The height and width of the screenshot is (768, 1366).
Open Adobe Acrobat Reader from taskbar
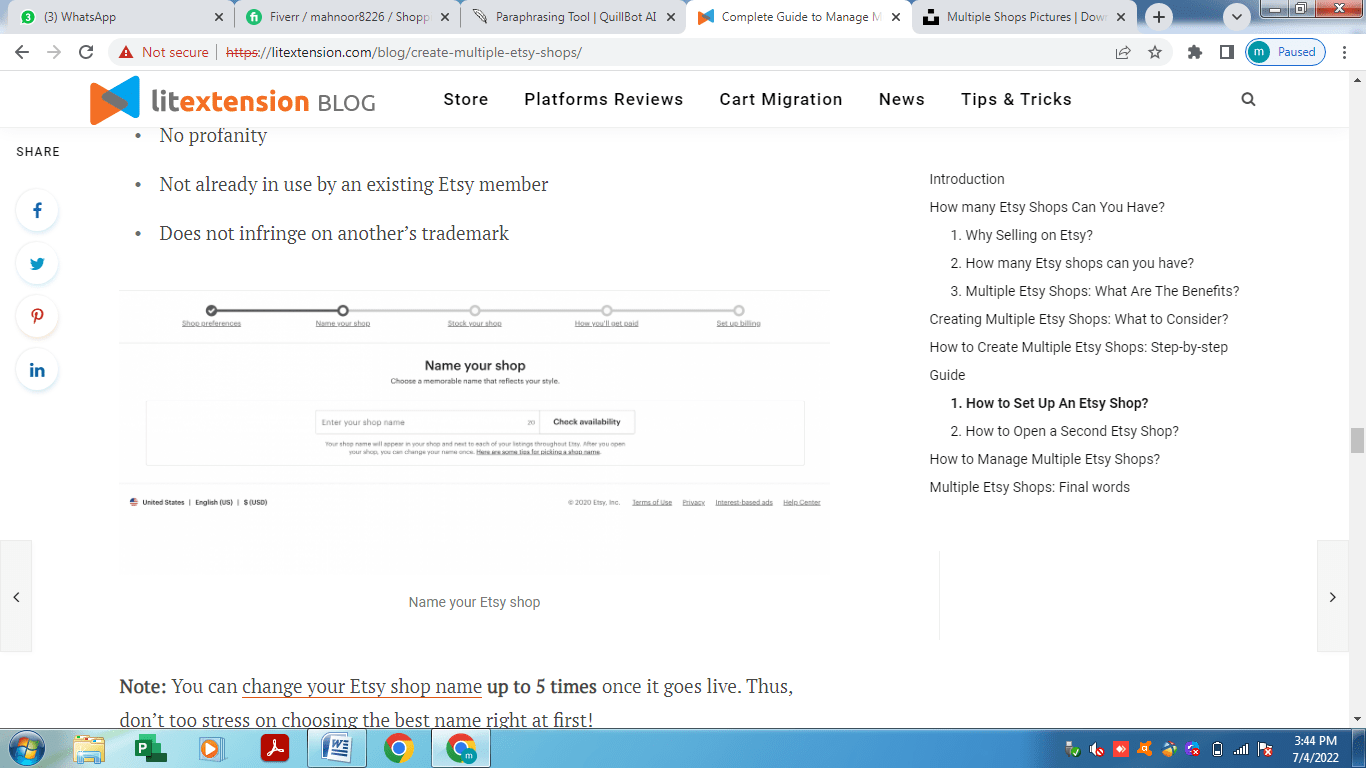(274, 748)
